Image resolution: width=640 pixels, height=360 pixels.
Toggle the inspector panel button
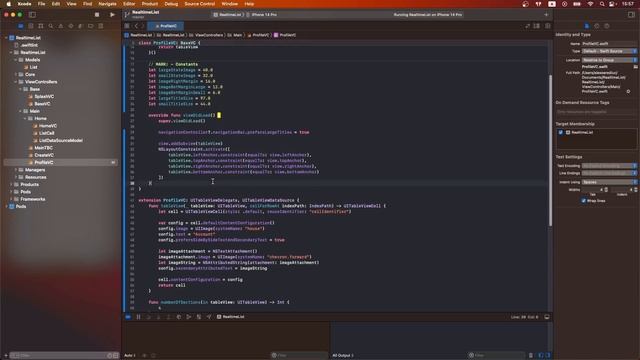pyautogui.click(x=631, y=15)
